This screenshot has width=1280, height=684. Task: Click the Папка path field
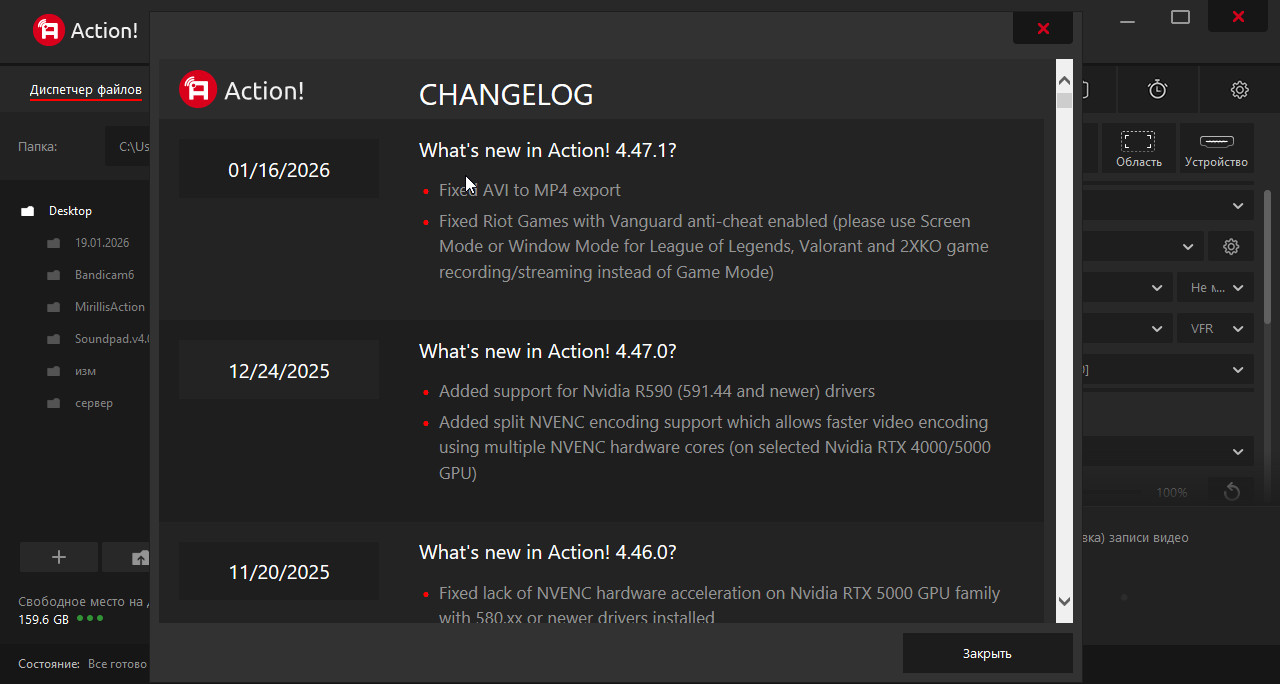click(130, 147)
